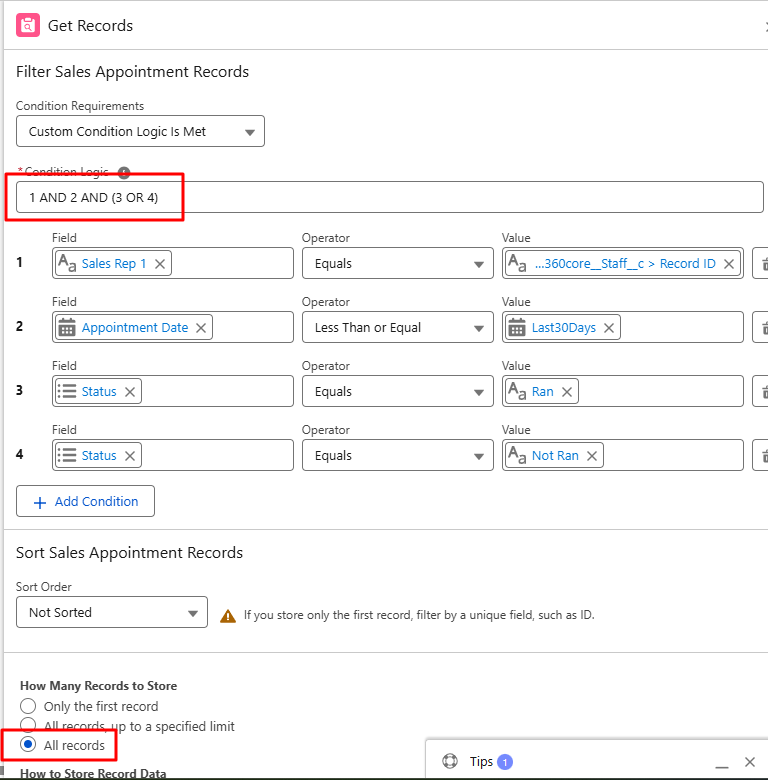Remove Status field in condition 4
Image resolution: width=768 pixels, height=780 pixels.
click(130, 456)
